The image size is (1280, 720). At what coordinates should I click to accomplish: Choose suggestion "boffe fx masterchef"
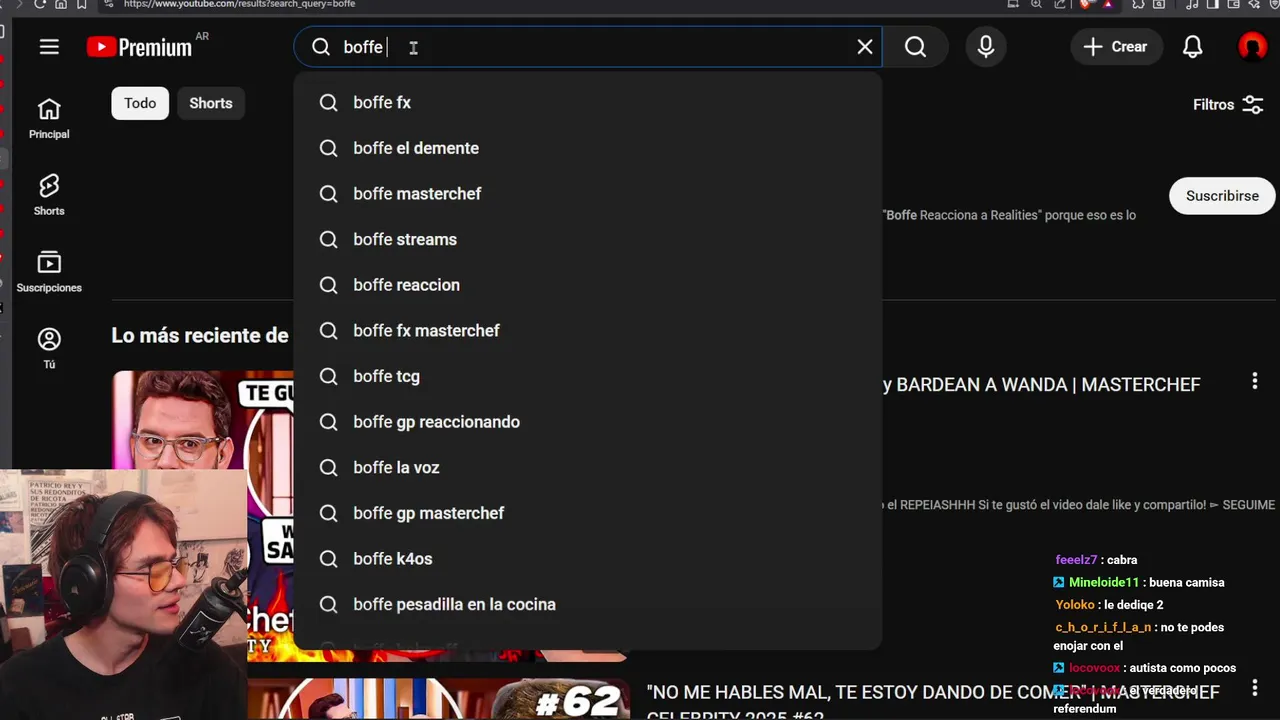click(588, 330)
